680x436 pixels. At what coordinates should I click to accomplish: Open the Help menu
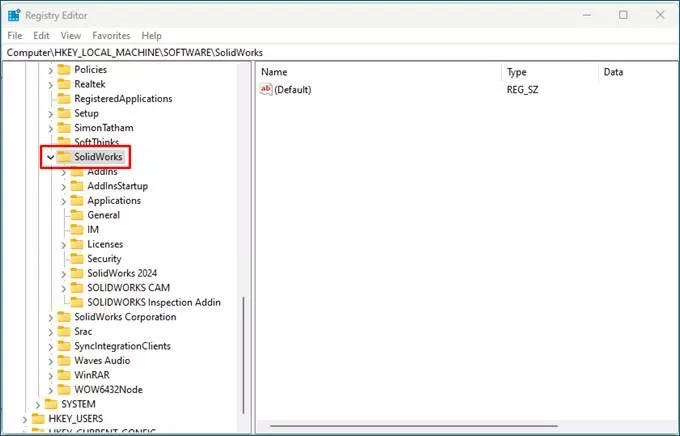tap(151, 36)
